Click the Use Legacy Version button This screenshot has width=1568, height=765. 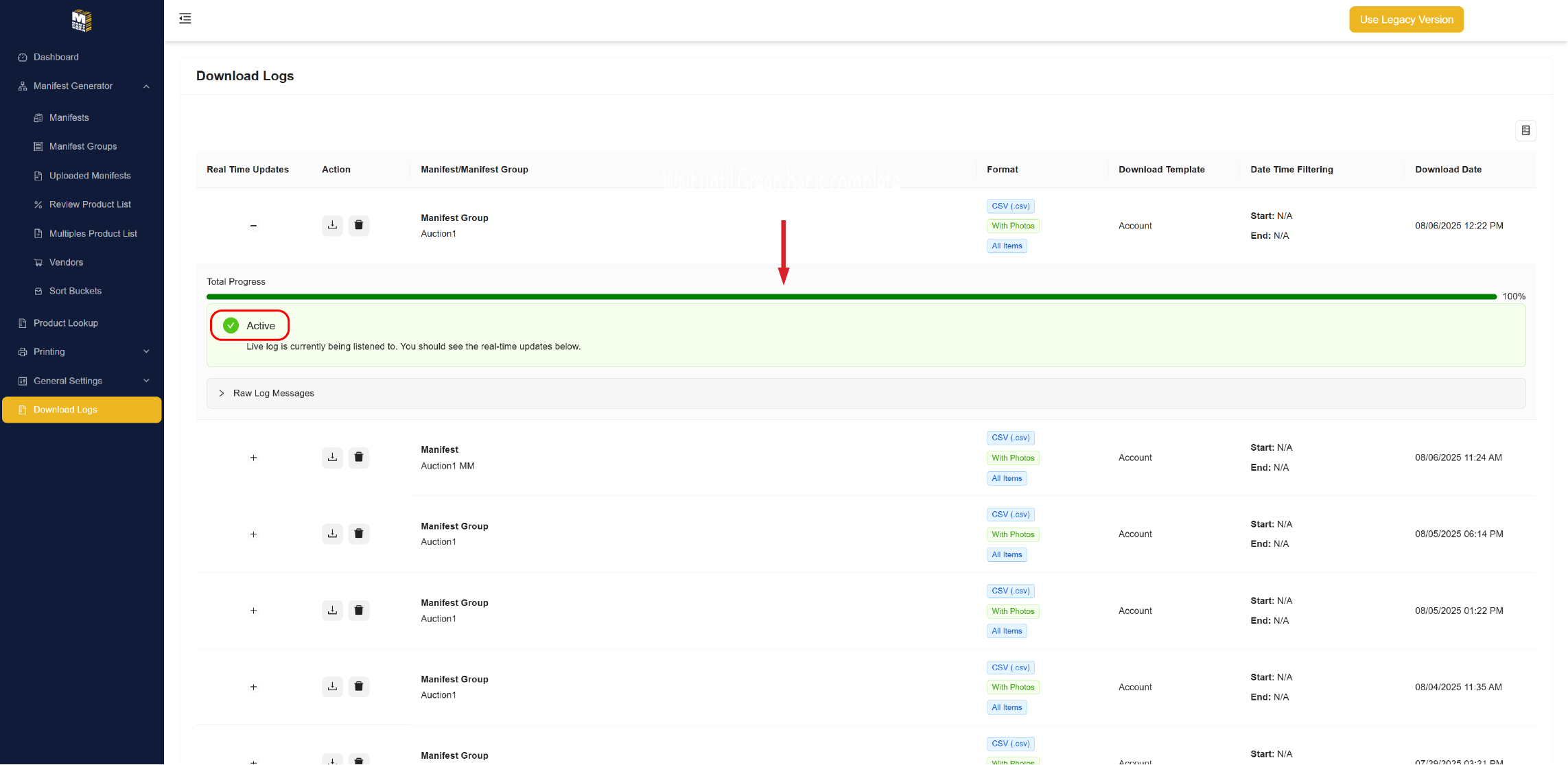pos(1405,19)
